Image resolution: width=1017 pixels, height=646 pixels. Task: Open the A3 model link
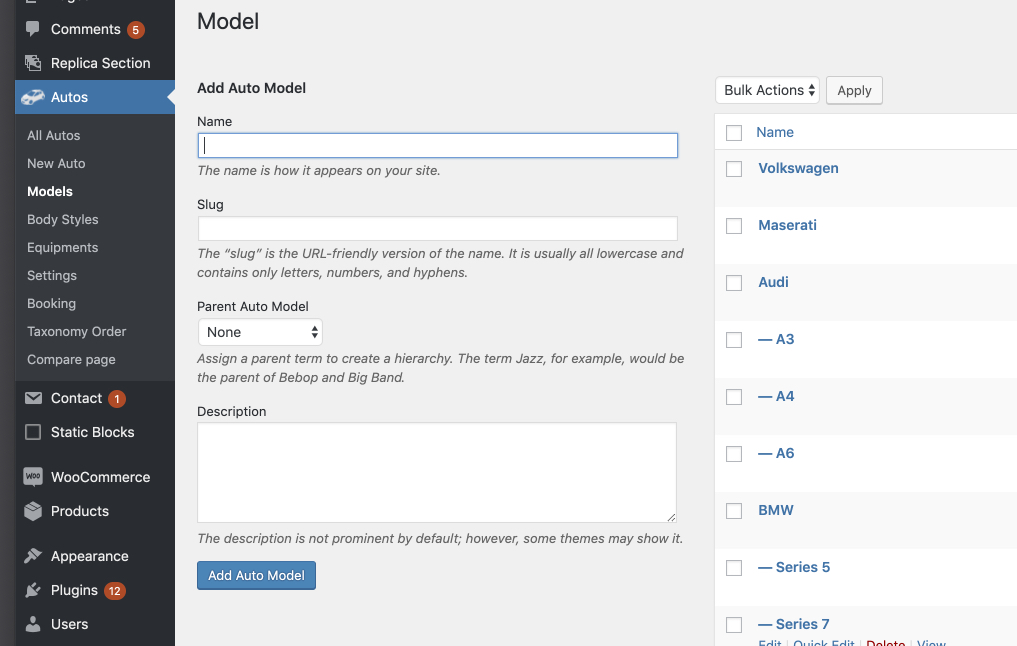(x=776, y=339)
